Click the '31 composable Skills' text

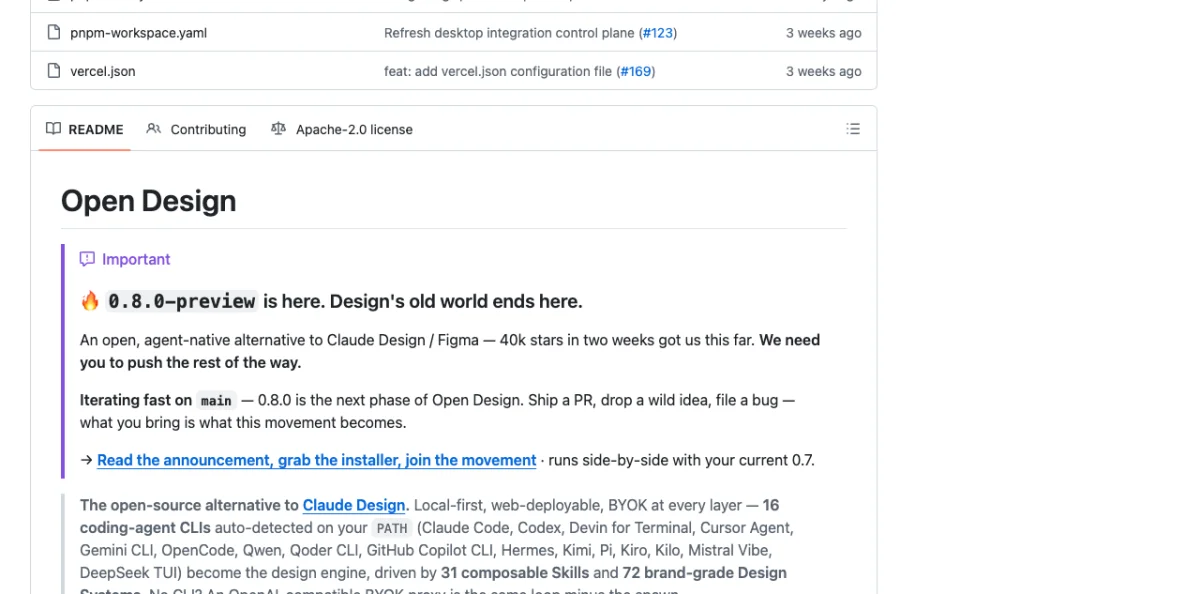point(515,573)
